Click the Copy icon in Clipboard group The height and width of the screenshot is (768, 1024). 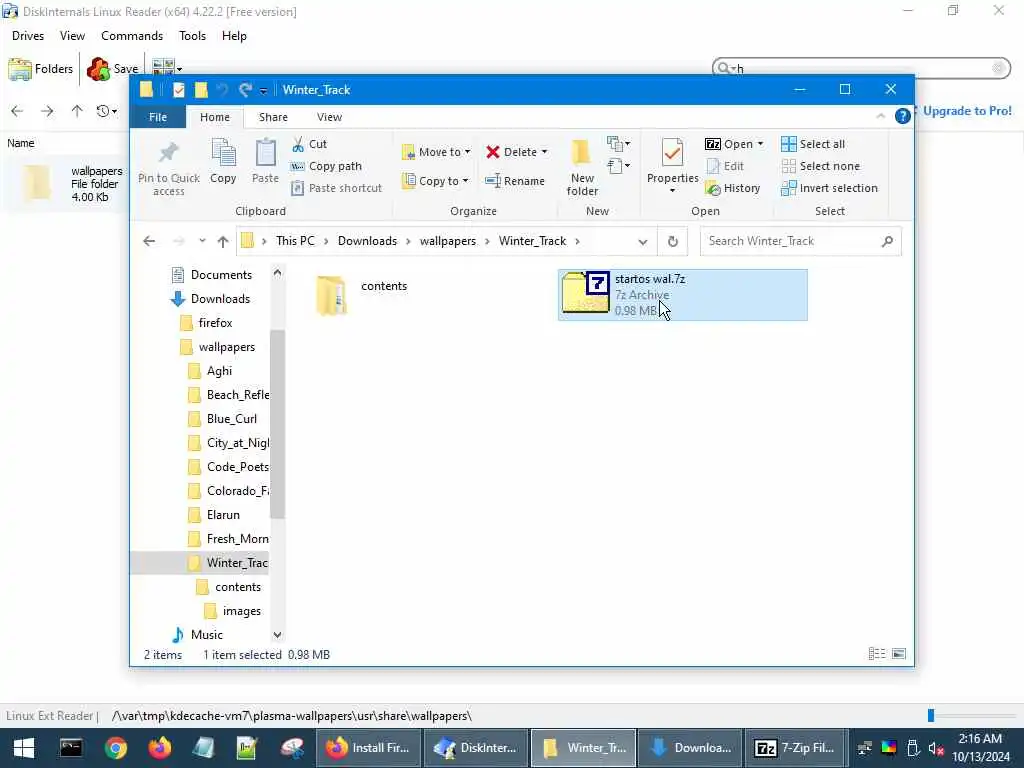(223, 153)
